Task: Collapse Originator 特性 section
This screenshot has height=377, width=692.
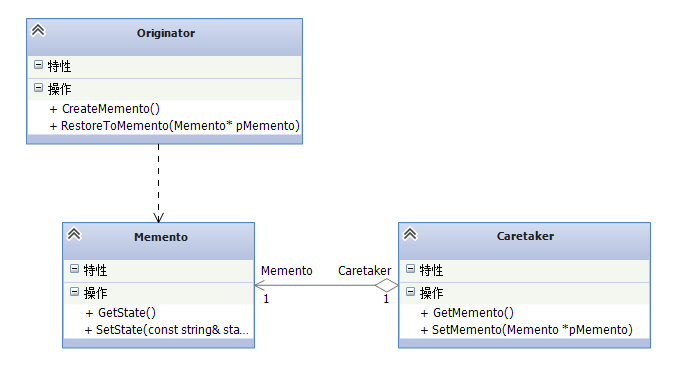Action: 38,65
